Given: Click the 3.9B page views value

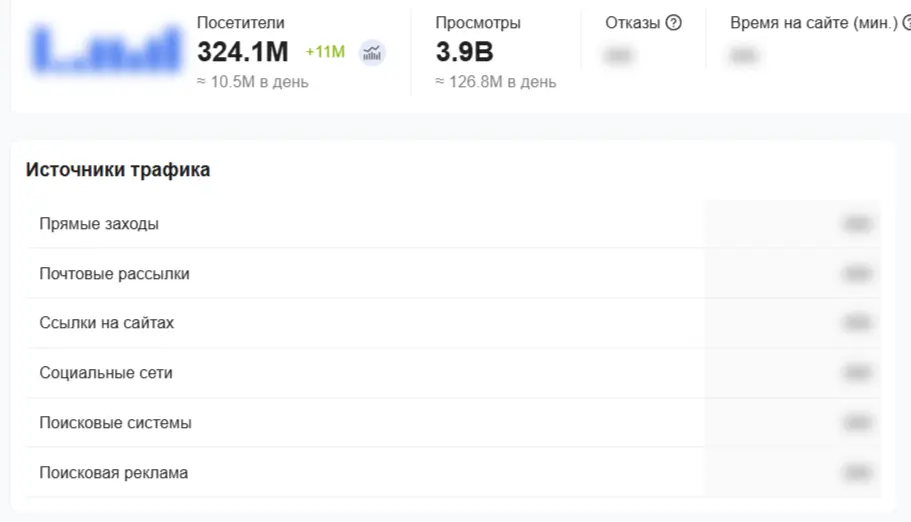Looking at the screenshot, I should coord(464,52).
